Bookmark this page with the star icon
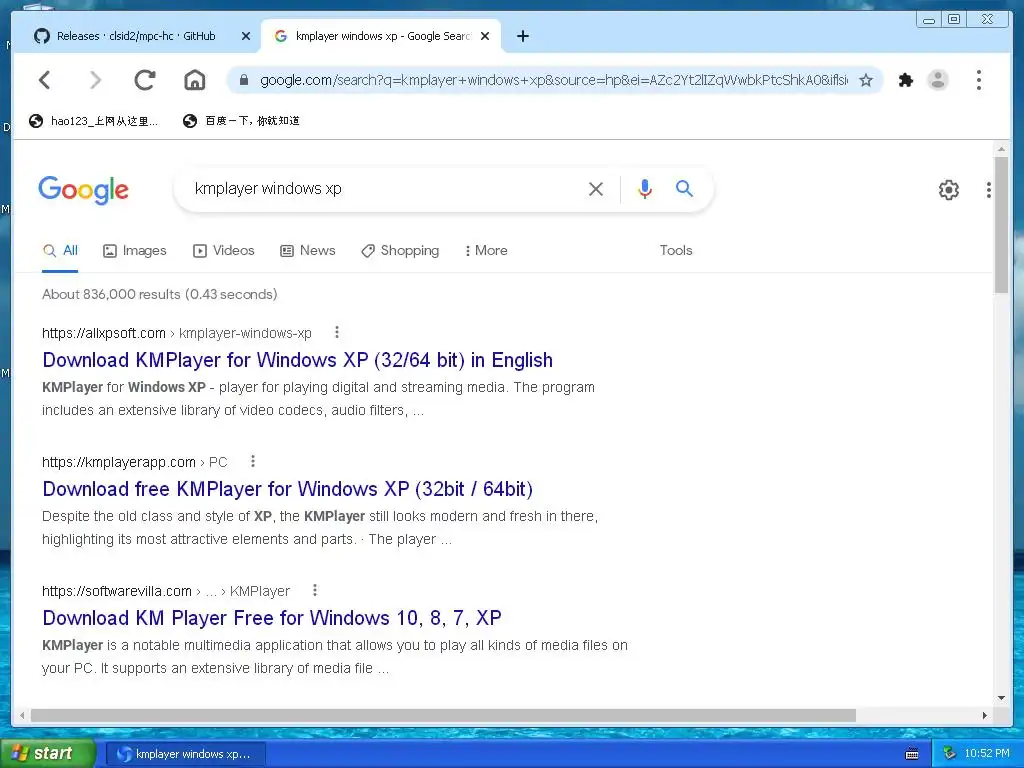The height and width of the screenshot is (768, 1024). (866, 80)
